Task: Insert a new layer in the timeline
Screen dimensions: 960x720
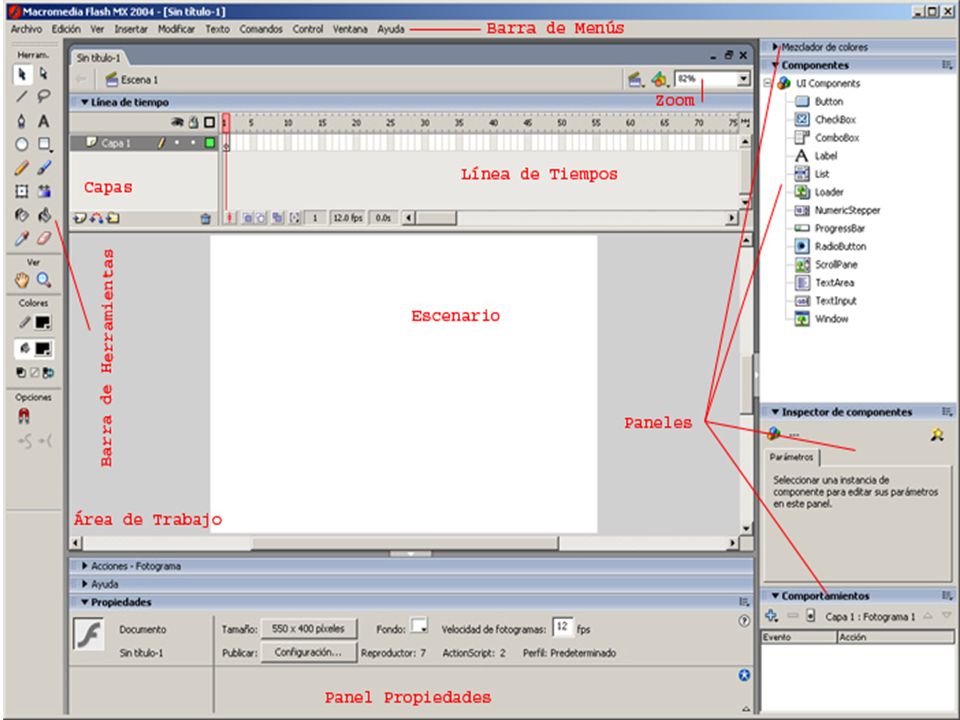Action: (80, 218)
